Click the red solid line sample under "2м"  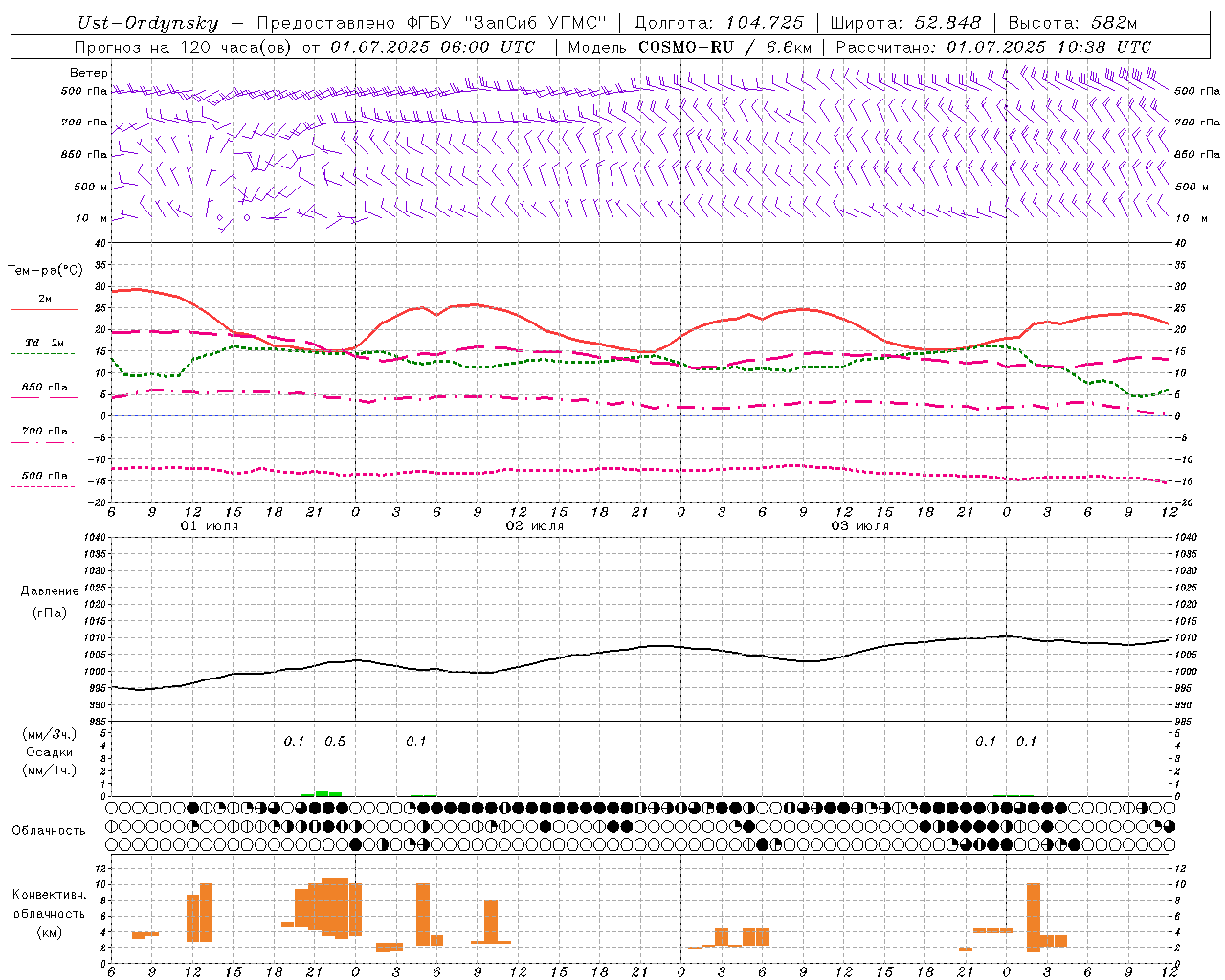tap(44, 309)
